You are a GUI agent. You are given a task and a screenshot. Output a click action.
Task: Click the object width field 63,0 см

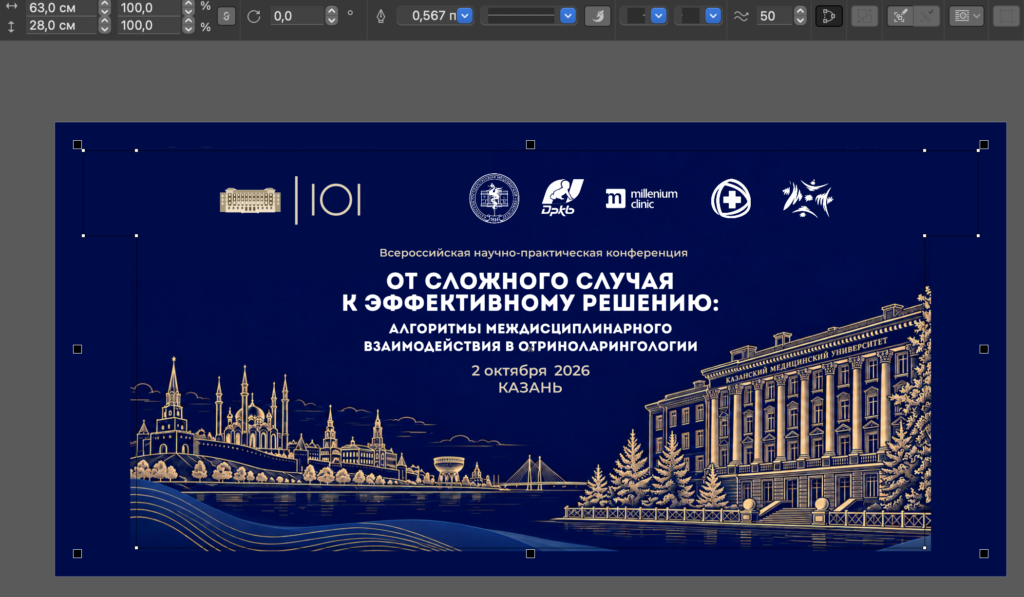(61, 8)
